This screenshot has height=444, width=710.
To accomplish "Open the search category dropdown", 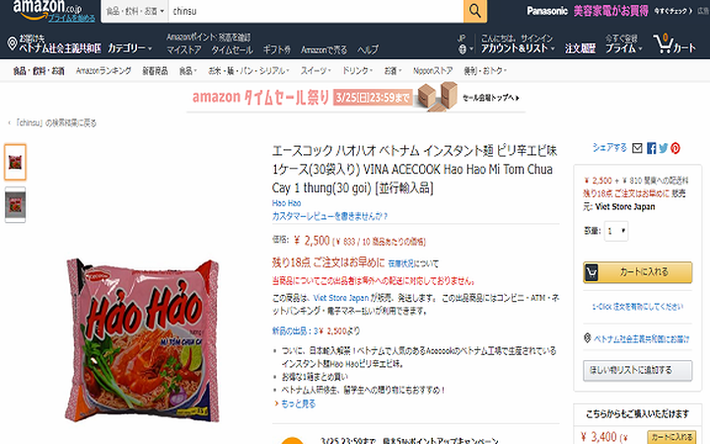I will [x=135, y=11].
